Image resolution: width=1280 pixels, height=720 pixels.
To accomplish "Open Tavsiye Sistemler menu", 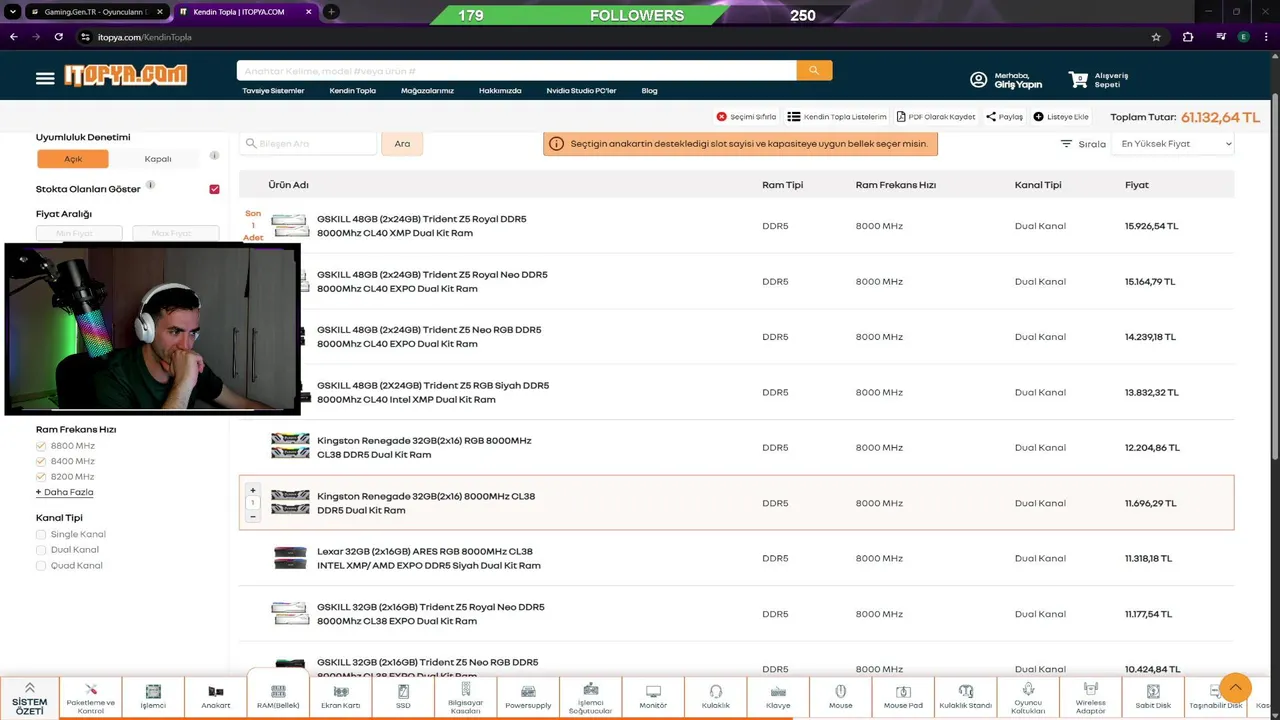I will coord(273,91).
